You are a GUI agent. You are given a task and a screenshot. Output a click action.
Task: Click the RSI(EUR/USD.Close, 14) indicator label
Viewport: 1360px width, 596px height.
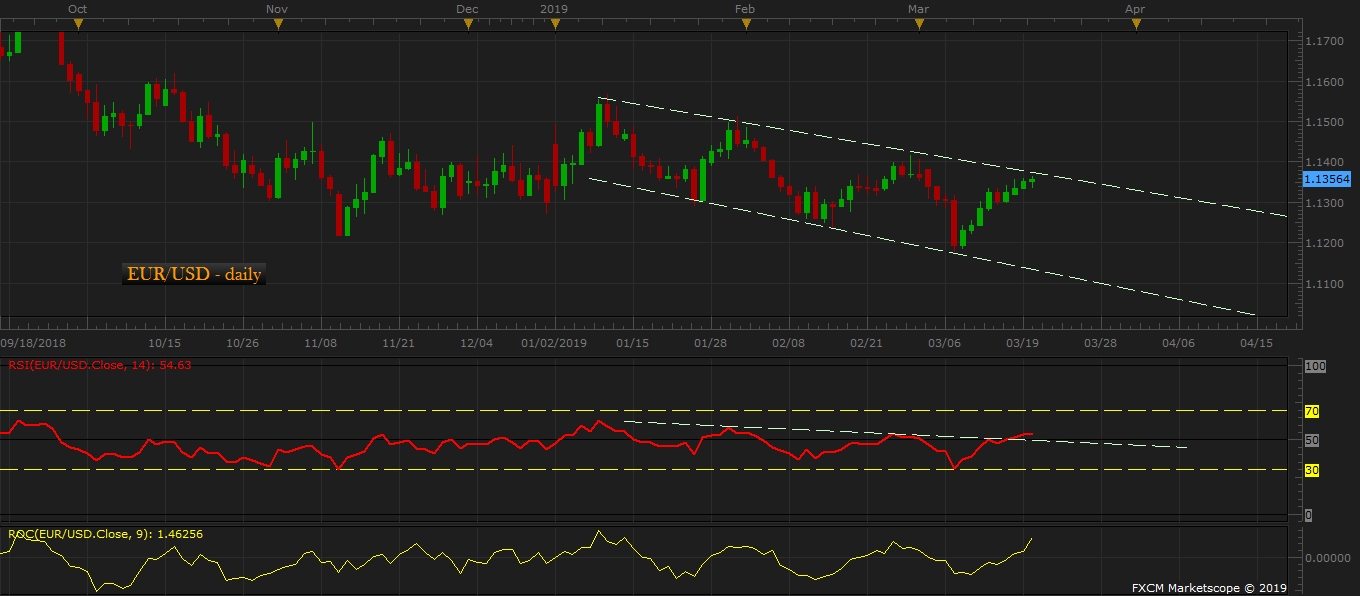coord(99,365)
